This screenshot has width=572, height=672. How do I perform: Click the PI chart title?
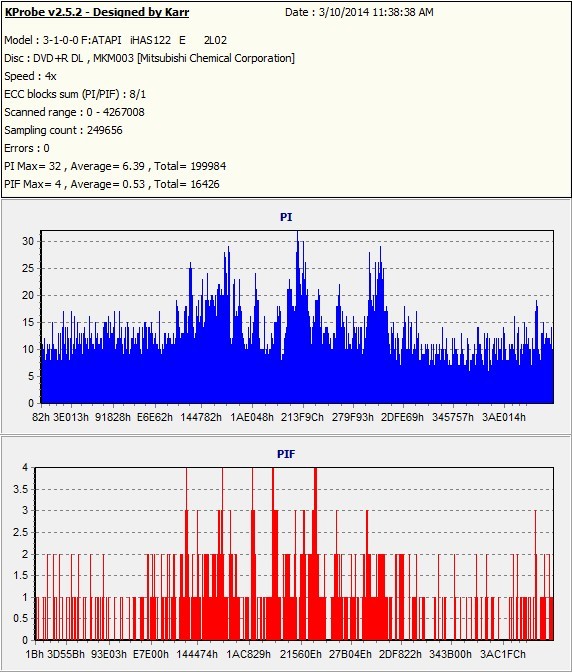point(286,217)
